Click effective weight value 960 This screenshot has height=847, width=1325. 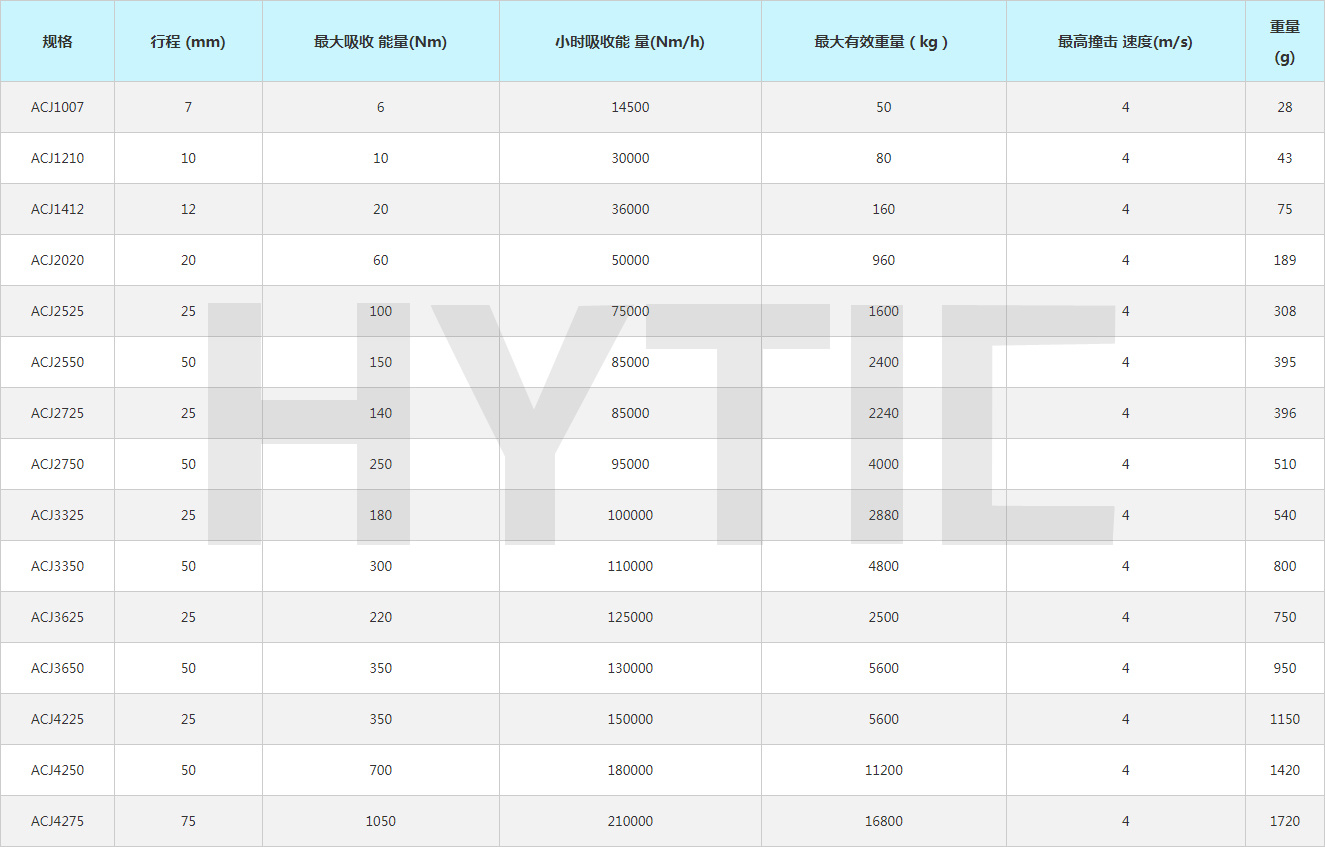point(884,260)
